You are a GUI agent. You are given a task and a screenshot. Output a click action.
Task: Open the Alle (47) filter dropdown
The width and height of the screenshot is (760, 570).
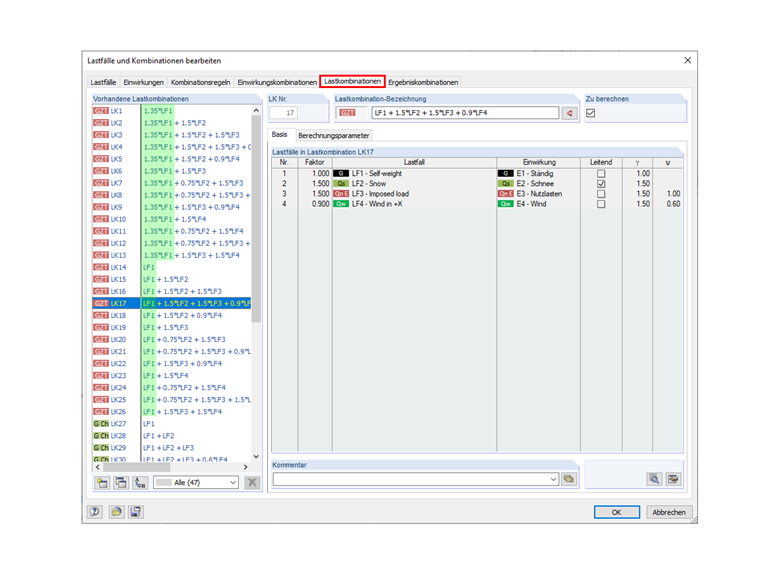click(x=196, y=483)
